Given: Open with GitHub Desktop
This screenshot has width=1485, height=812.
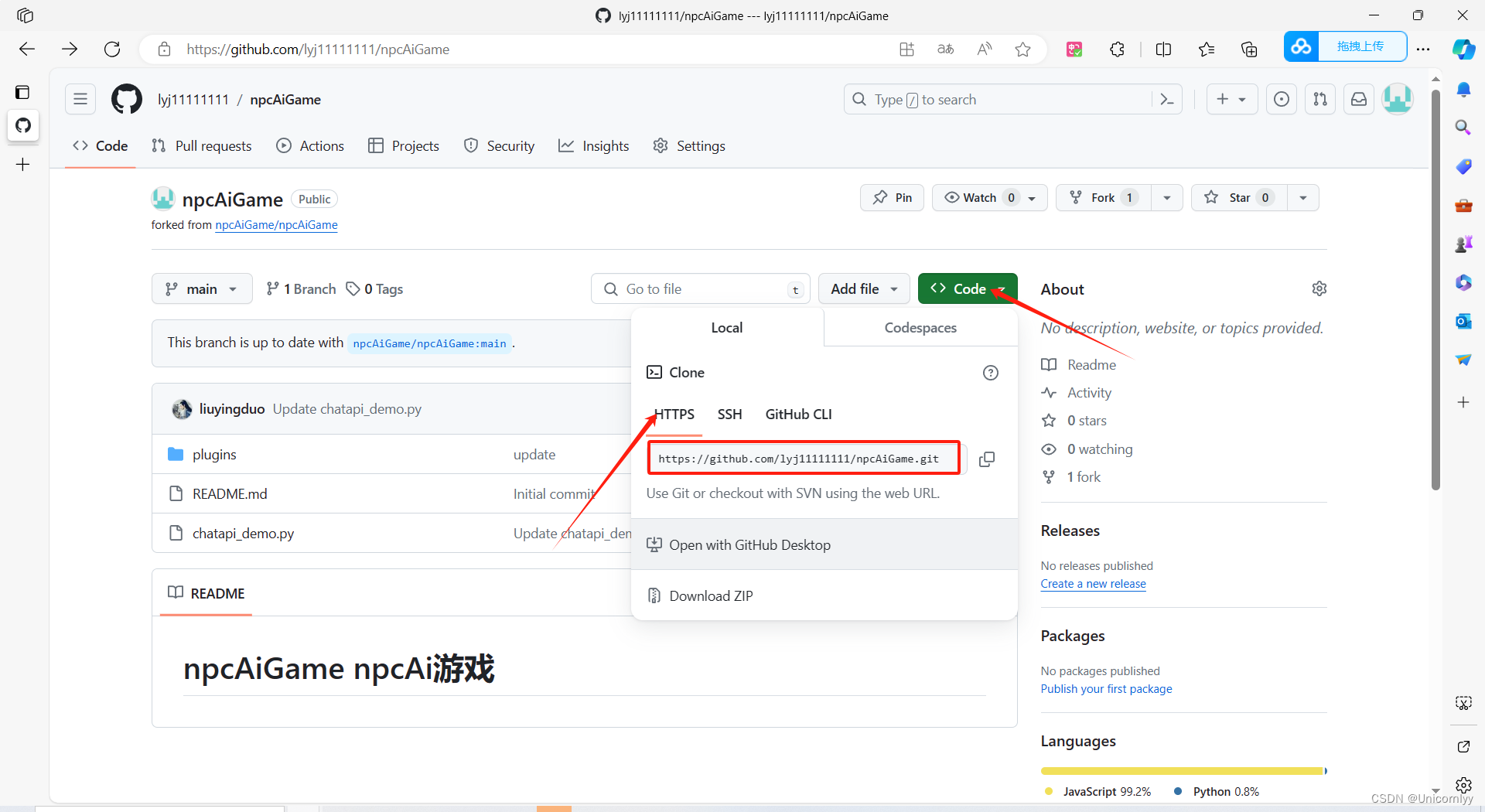Looking at the screenshot, I should point(824,545).
